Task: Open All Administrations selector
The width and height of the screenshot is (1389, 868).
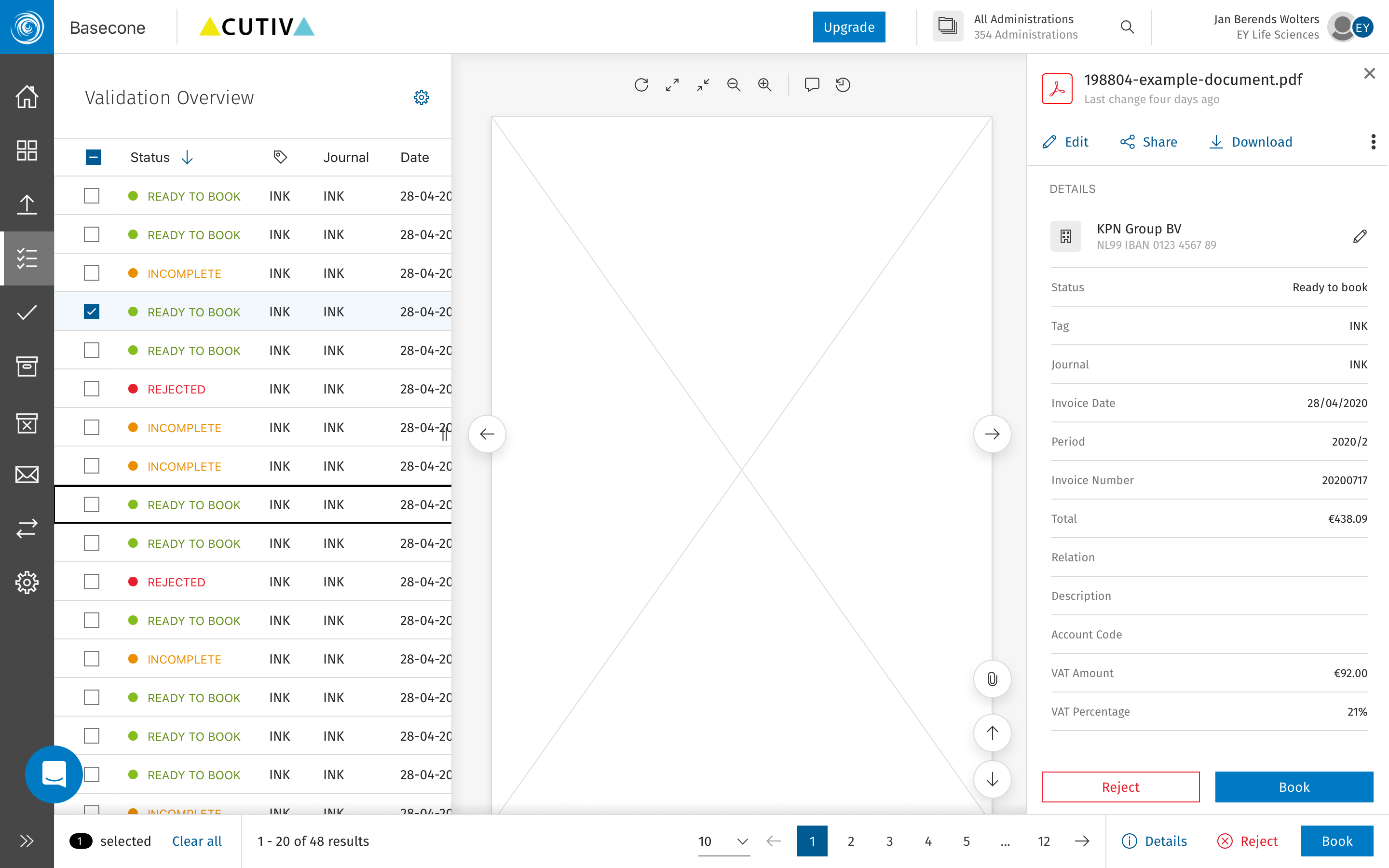Action: click(x=1006, y=27)
